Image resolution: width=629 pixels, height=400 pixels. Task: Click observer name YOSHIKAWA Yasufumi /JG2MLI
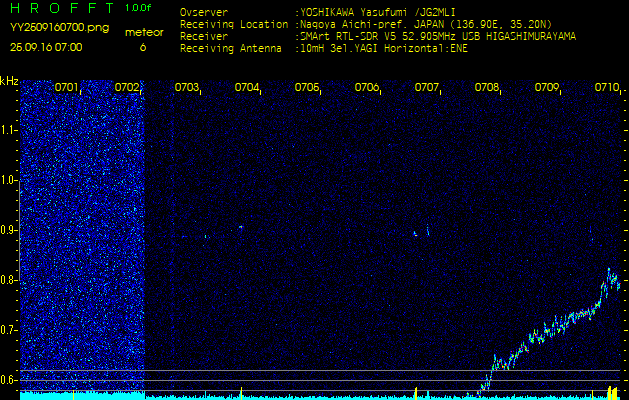click(377, 12)
